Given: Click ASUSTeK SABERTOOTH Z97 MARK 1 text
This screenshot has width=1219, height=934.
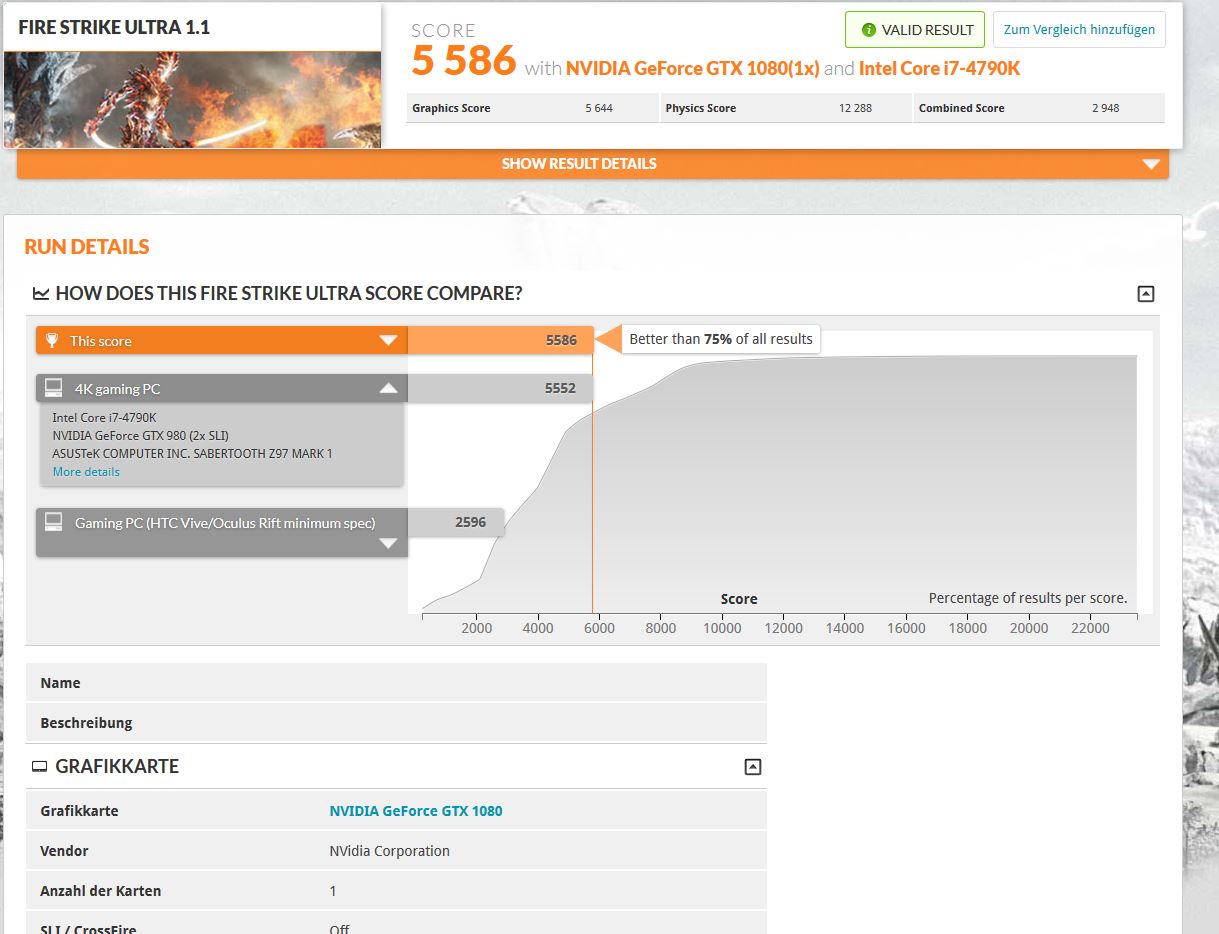Looking at the screenshot, I should point(192,454).
